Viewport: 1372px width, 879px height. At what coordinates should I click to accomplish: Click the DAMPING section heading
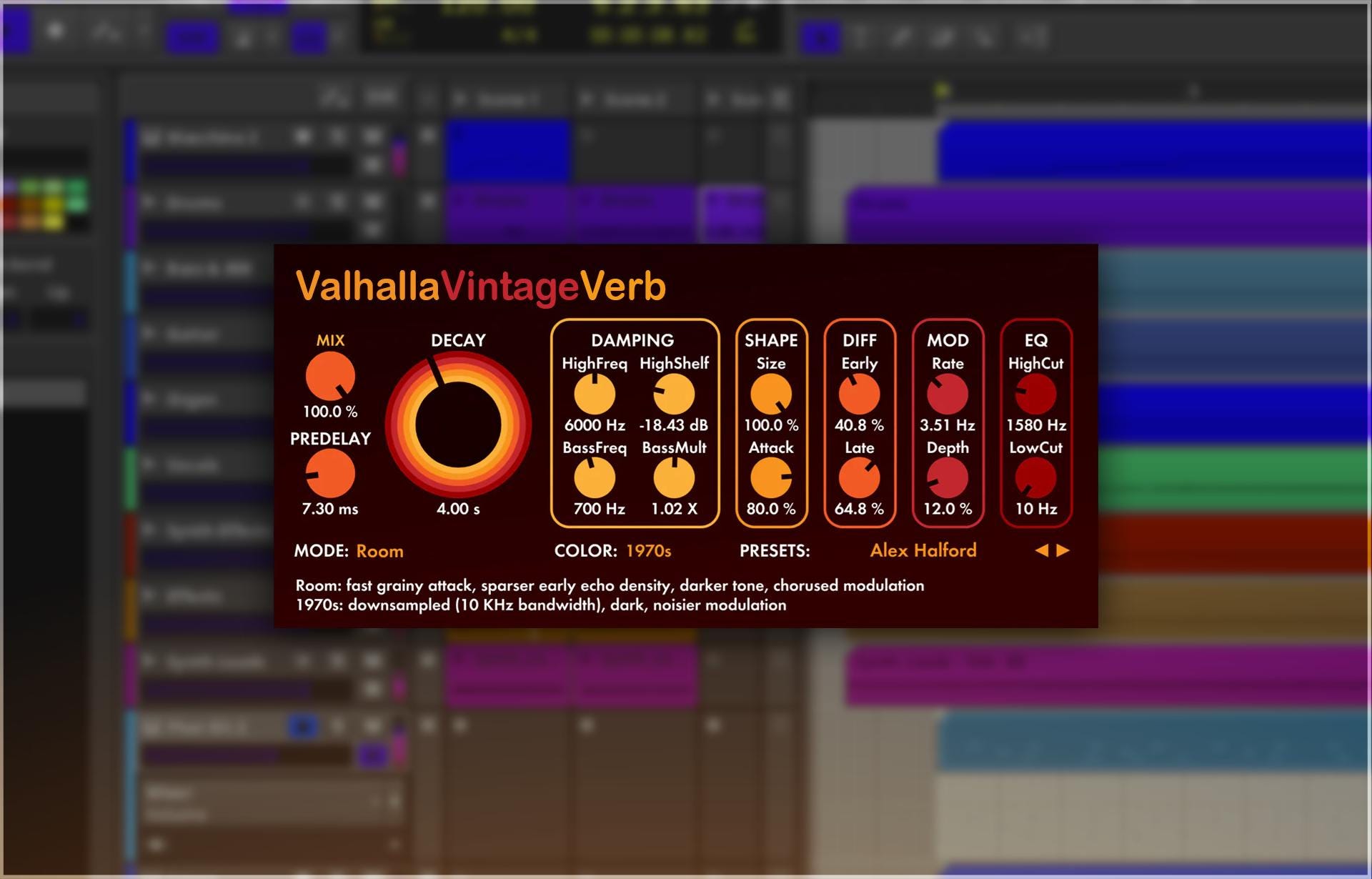[x=632, y=340]
